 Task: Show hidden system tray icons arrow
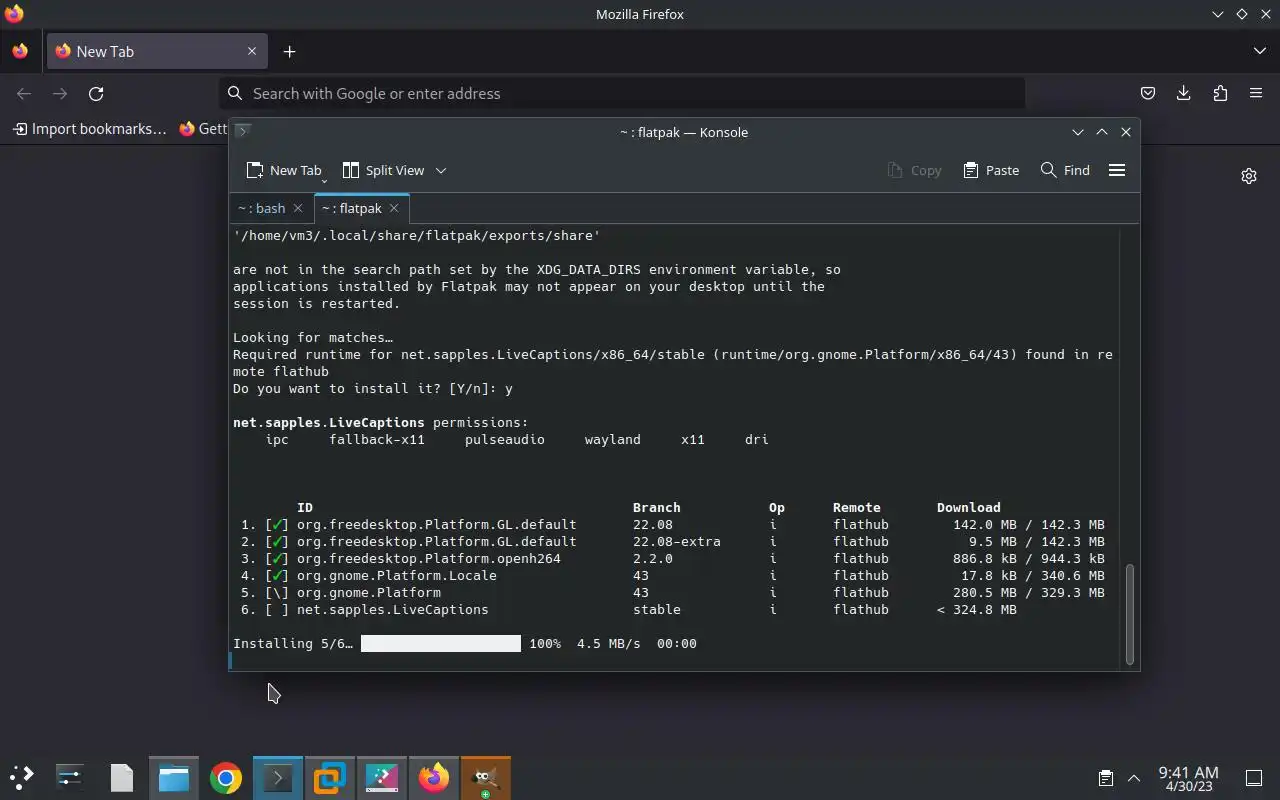pos(1134,778)
